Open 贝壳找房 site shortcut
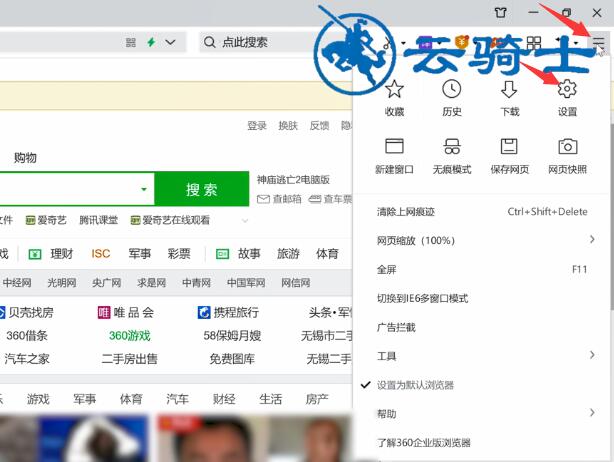This screenshot has height=462, width=614. point(26,312)
